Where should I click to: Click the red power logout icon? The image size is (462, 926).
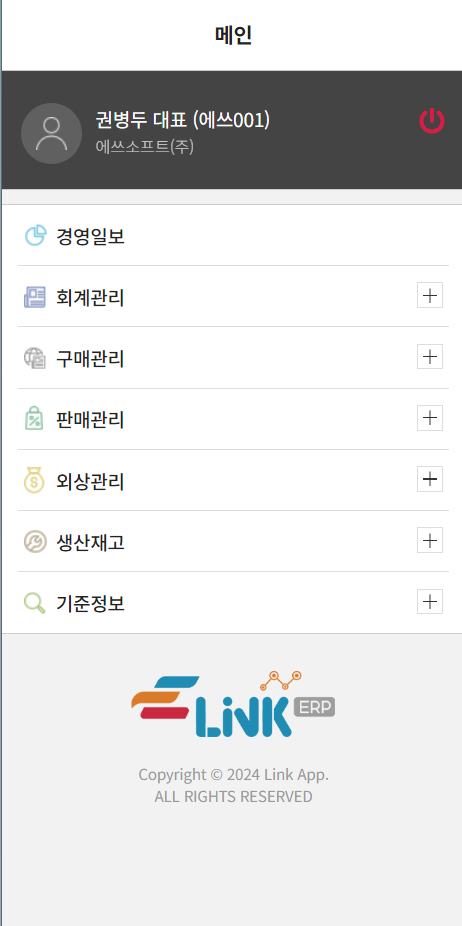(x=432, y=120)
